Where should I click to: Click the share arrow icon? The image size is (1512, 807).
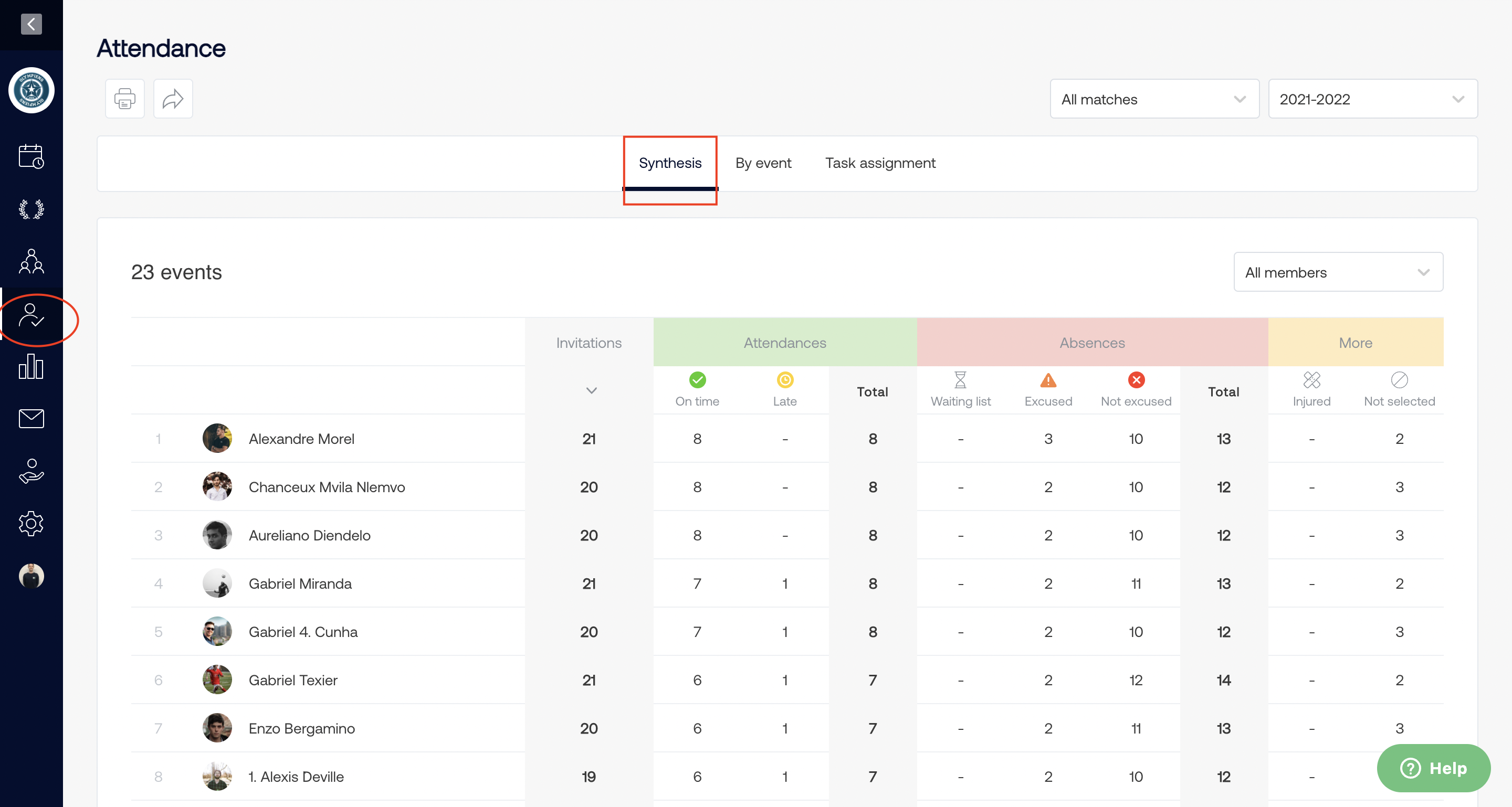173,99
